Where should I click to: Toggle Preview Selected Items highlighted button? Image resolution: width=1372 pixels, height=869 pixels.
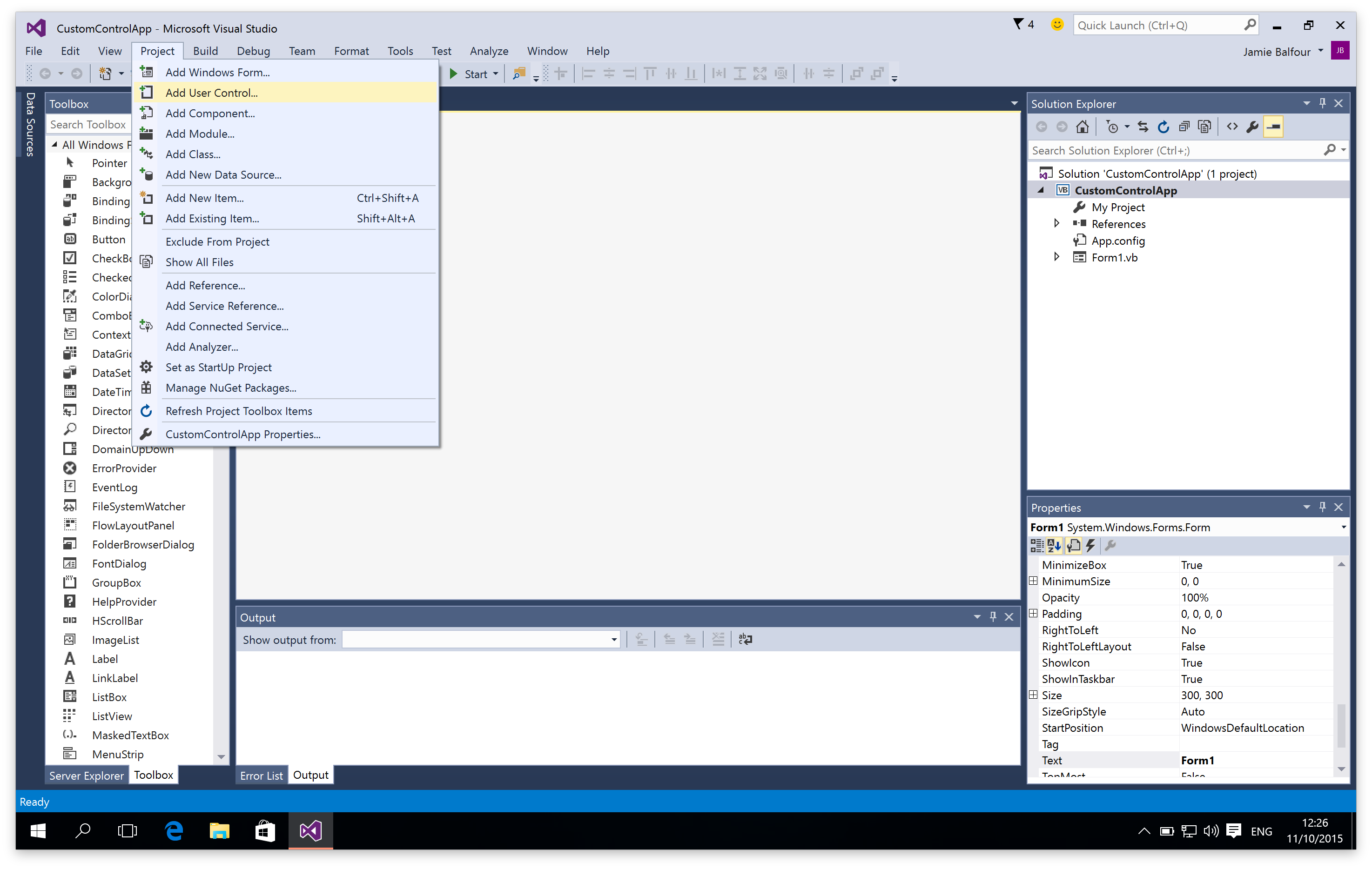[1273, 127]
